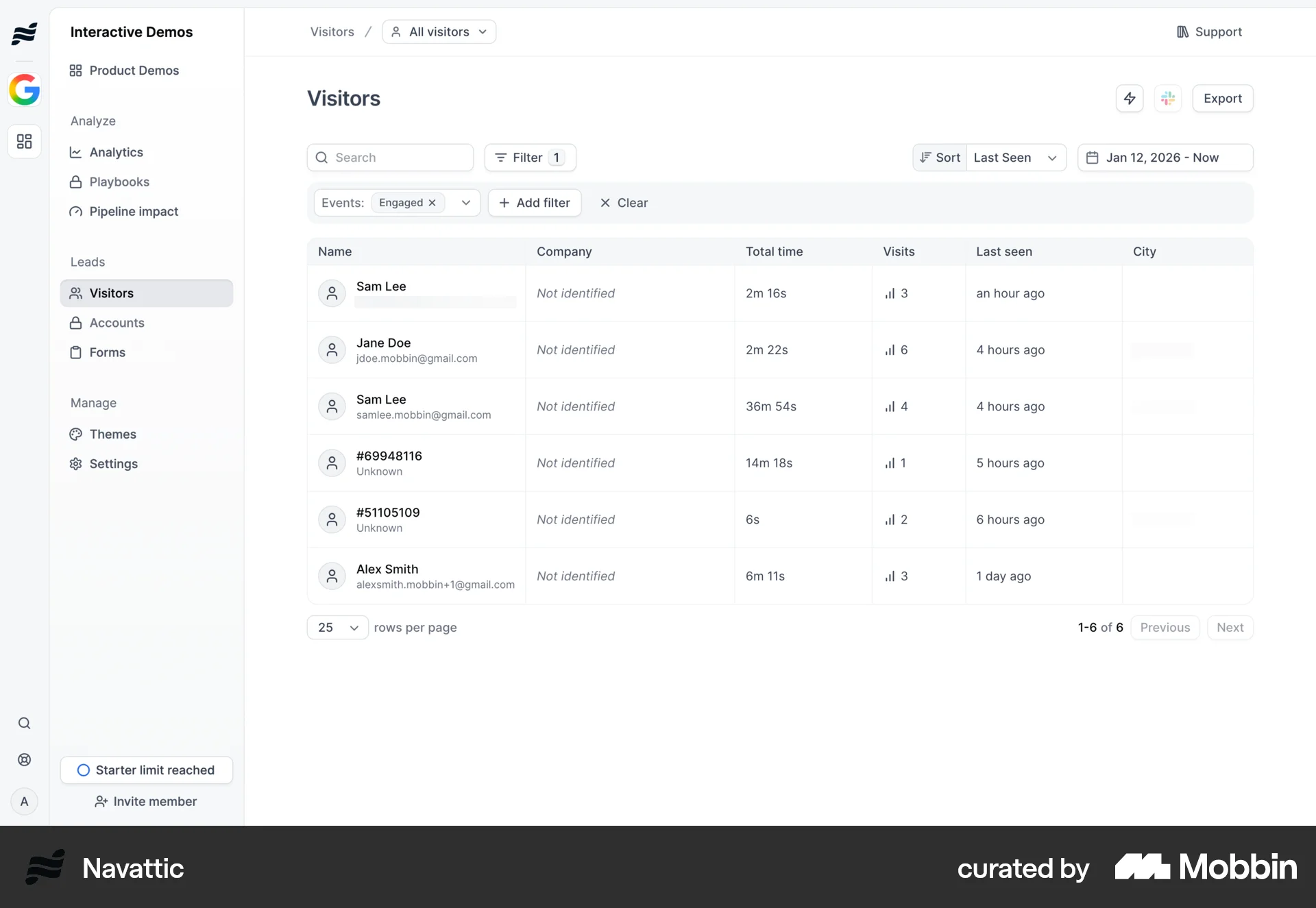
Task: Open the rows per page selector
Action: coord(337,627)
